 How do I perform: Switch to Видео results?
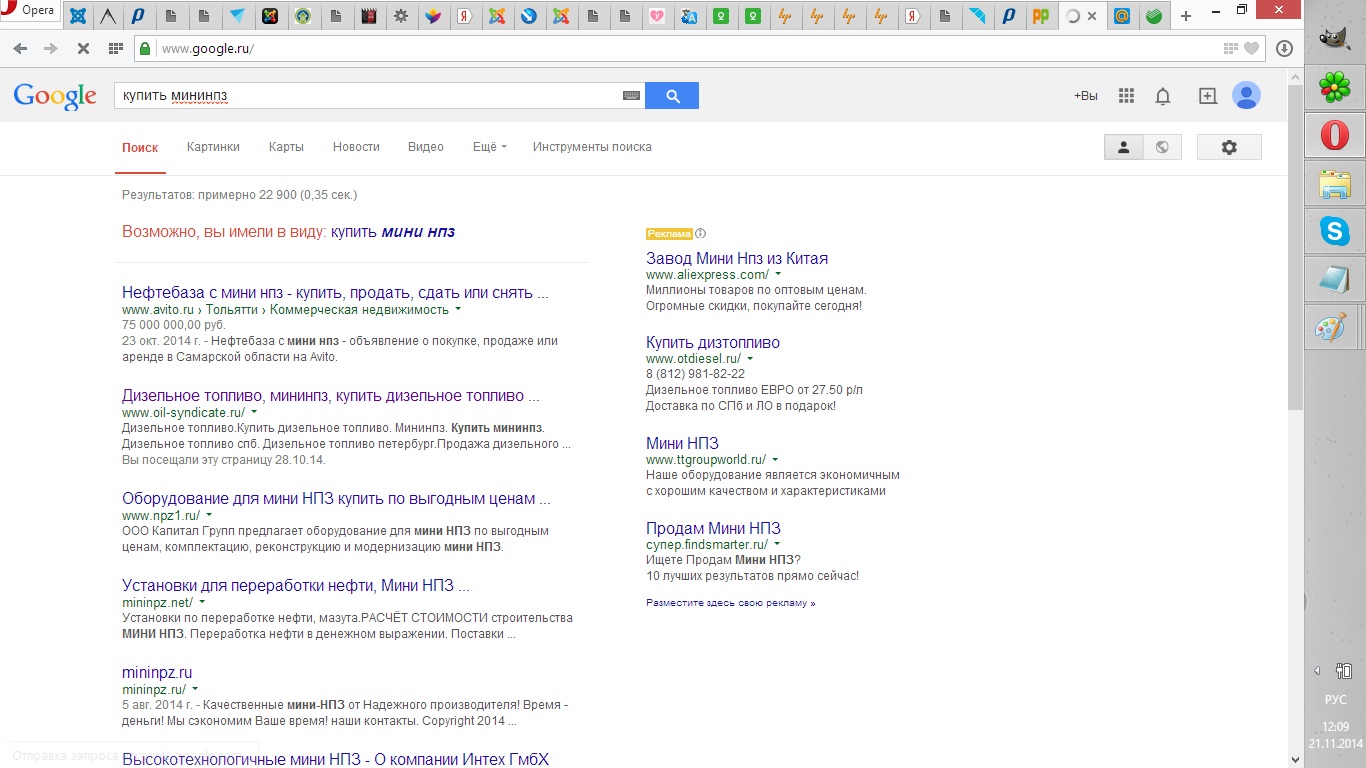(x=426, y=147)
